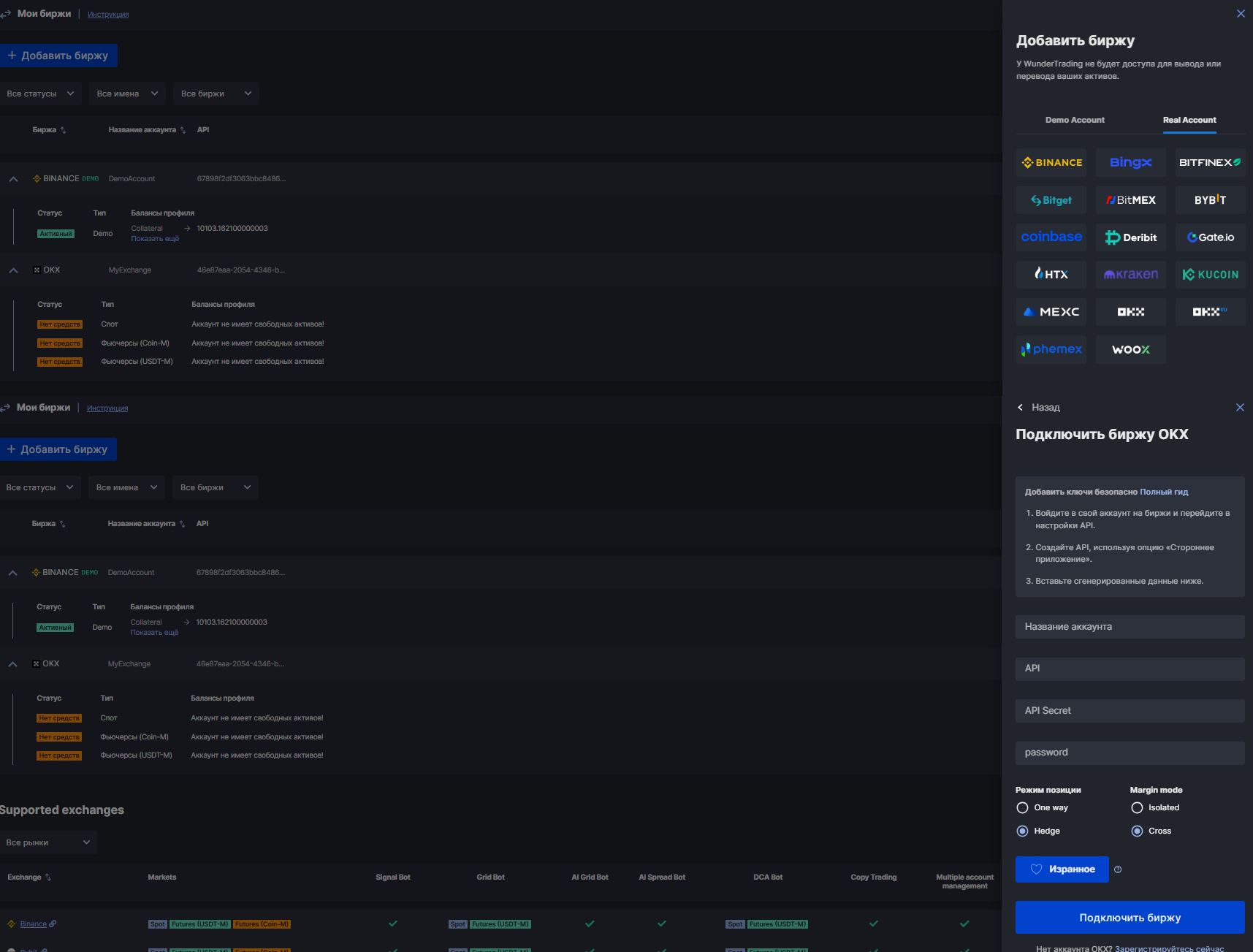
Task: Switch to the Real Account tab
Action: 1189,120
